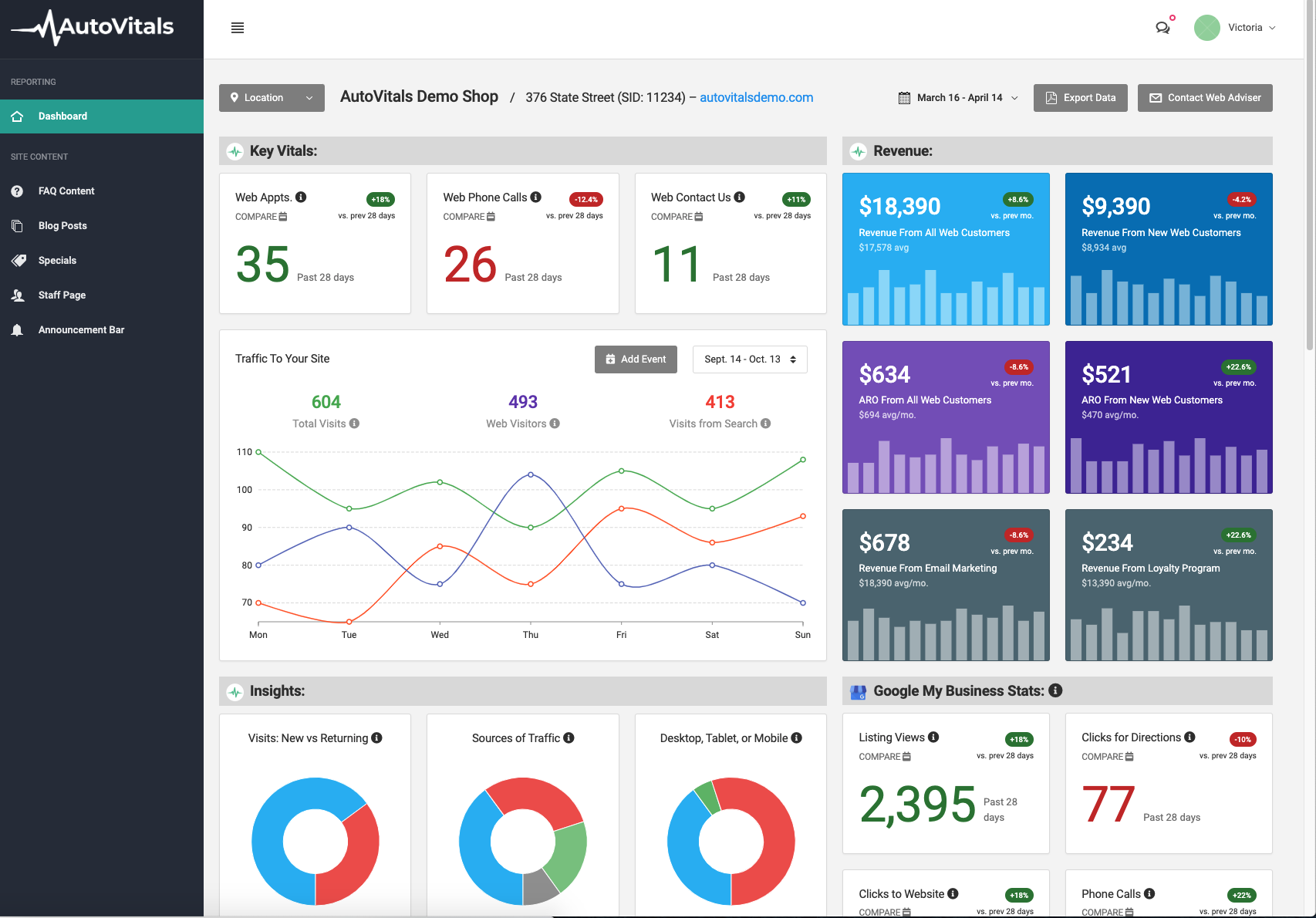Click the info icon next to Web Phone Calls

click(x=534, y=197)
